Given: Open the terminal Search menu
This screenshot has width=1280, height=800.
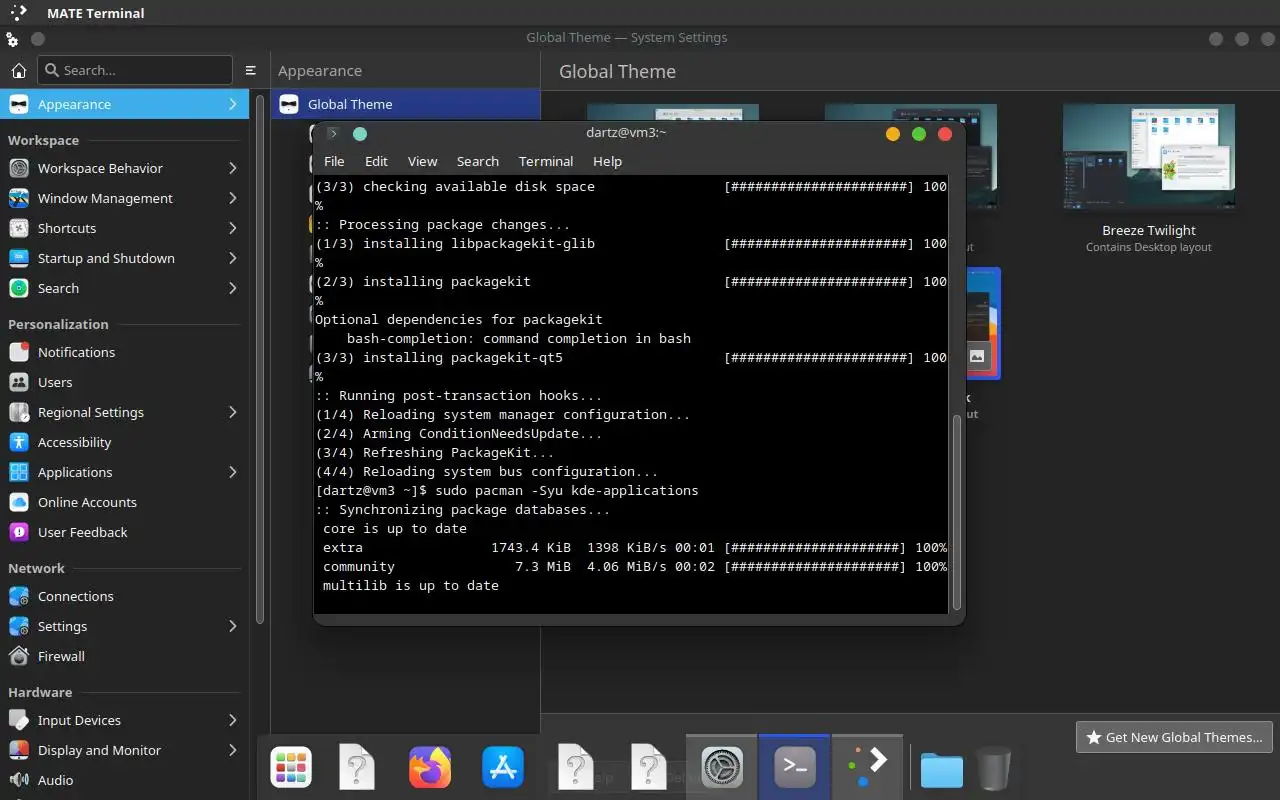Looking at the screenshot, I should coord(477,161).
